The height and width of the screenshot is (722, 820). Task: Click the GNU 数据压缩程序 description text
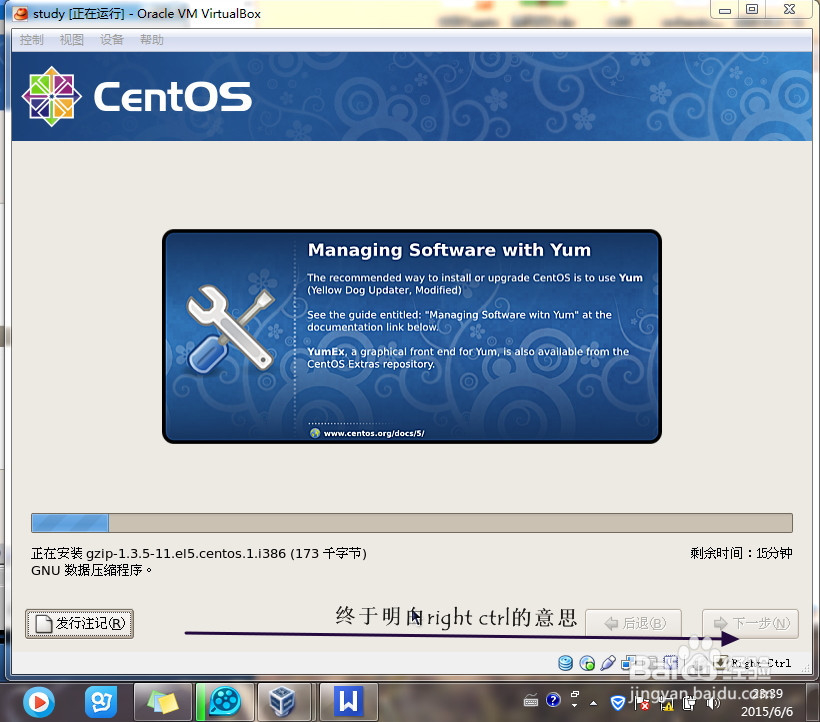[x=92, y=570]
